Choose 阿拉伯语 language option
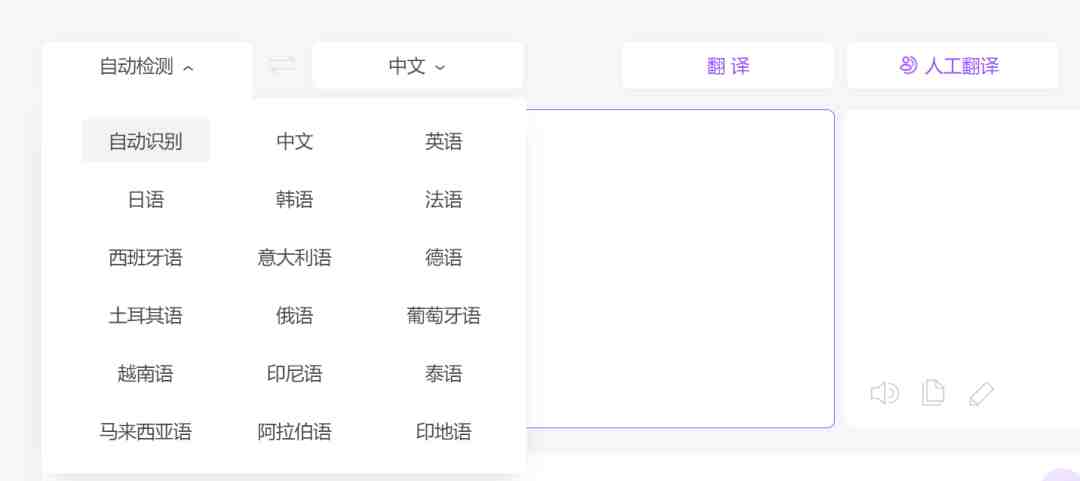 tap(295, 432)
